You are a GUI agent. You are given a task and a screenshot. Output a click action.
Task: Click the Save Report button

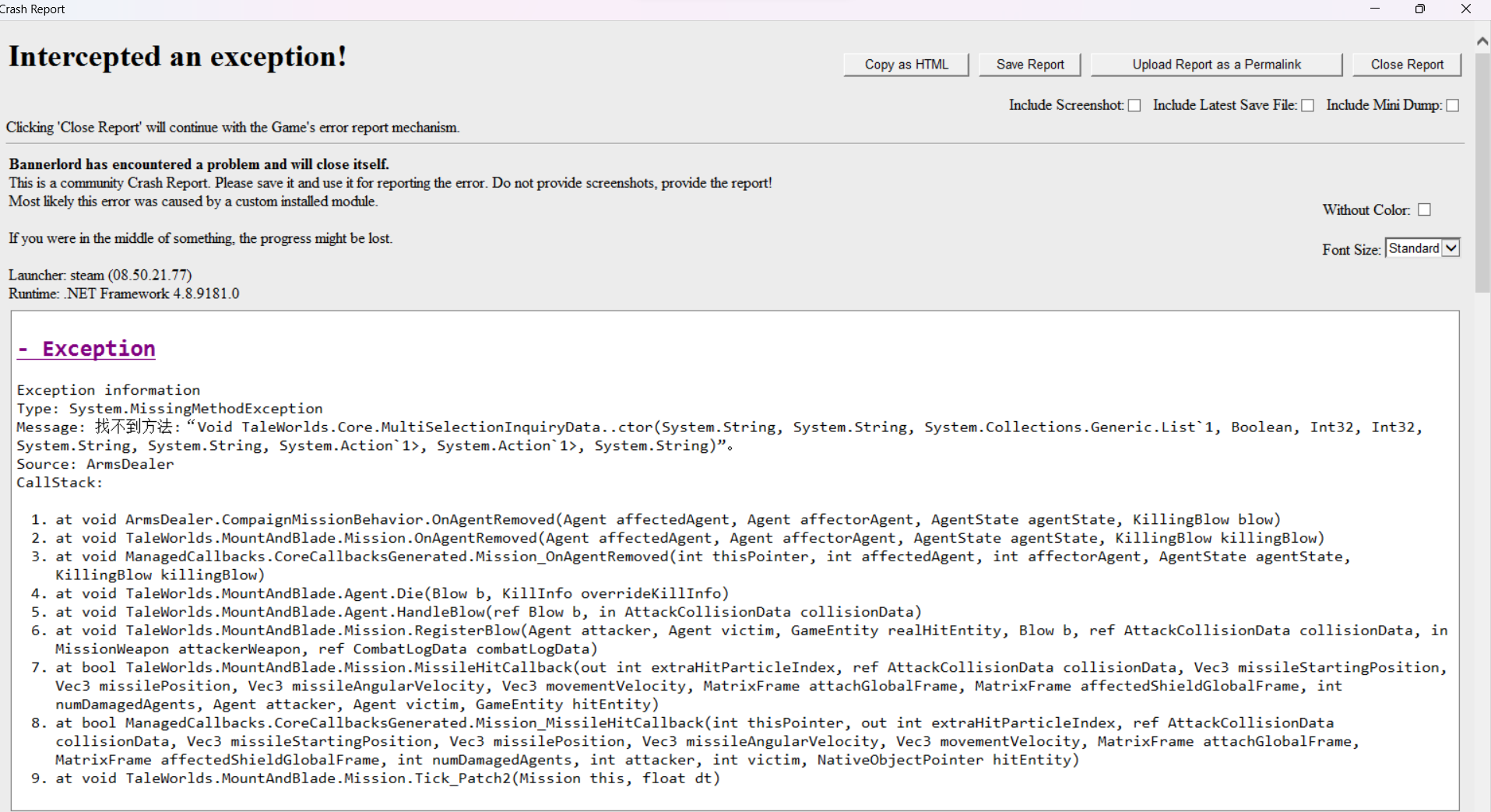click(x=1029, y=65)
